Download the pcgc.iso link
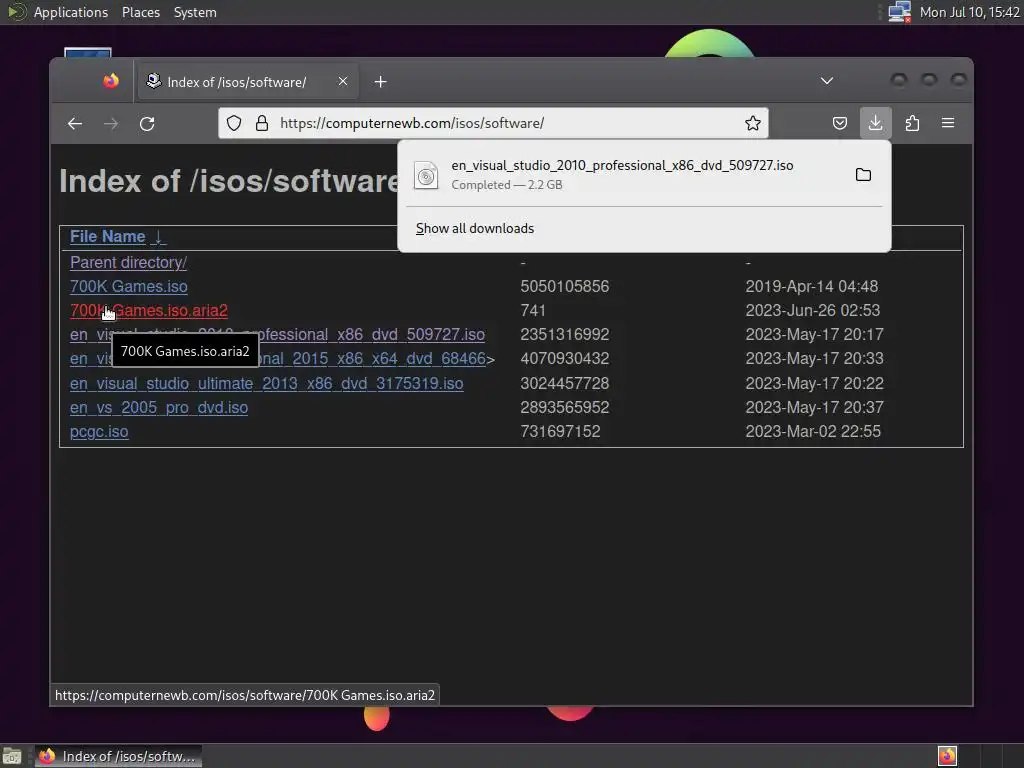Viewport: 1024px width, 768px height. pos(99,432)
